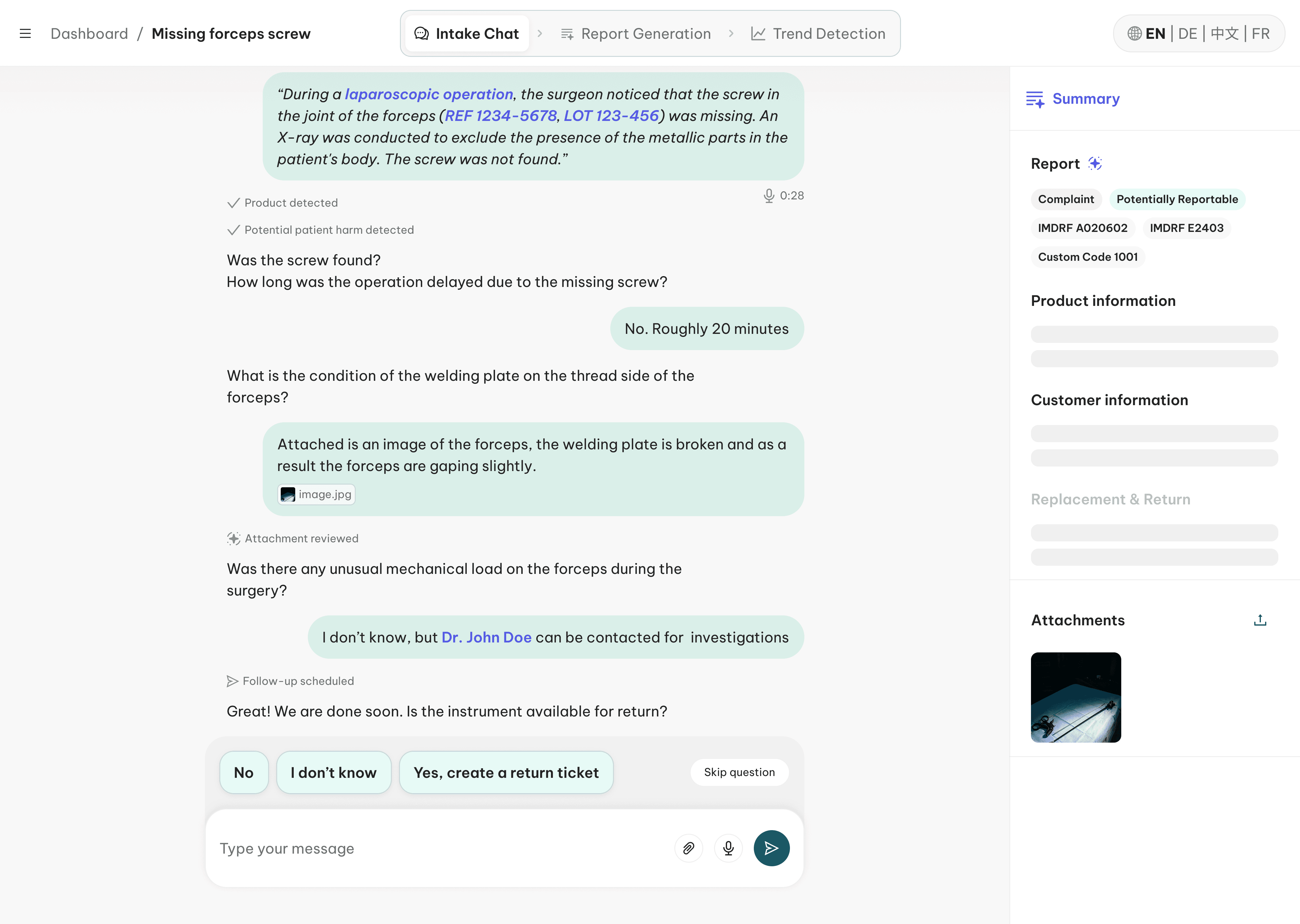
Task: Click the upload icon beside Attachments
Action: coord(1260,620)
